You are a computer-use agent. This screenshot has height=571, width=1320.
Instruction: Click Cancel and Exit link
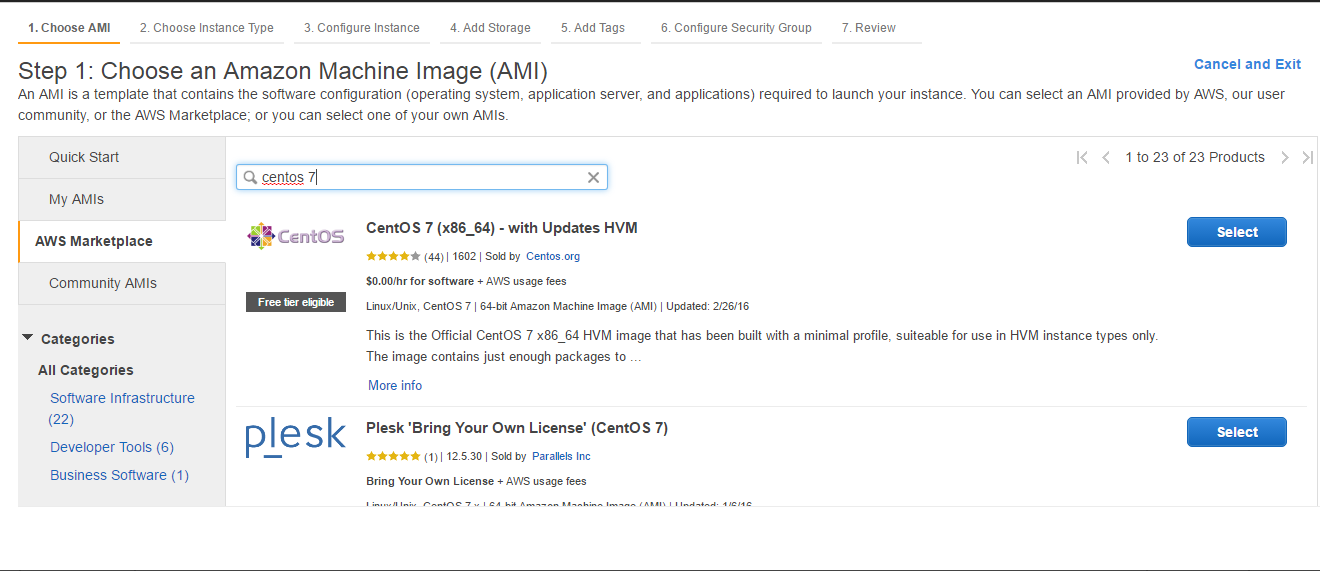click(x=1247, y=64)
